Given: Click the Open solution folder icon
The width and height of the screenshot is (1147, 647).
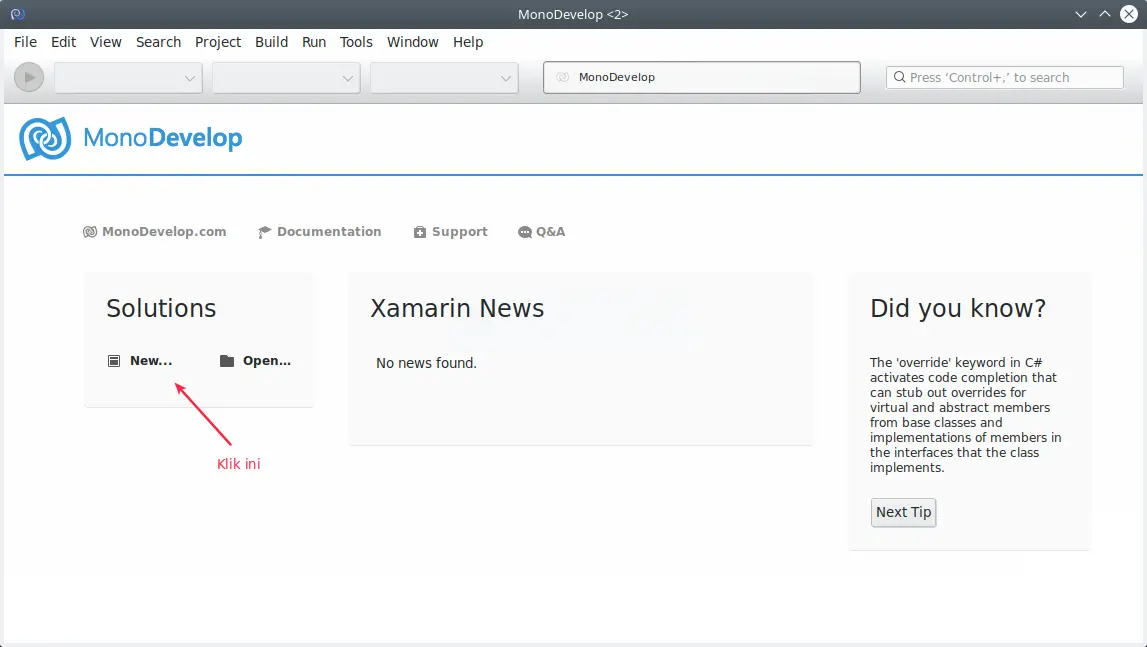Looking at the screenshot, I should coord(225,360).
